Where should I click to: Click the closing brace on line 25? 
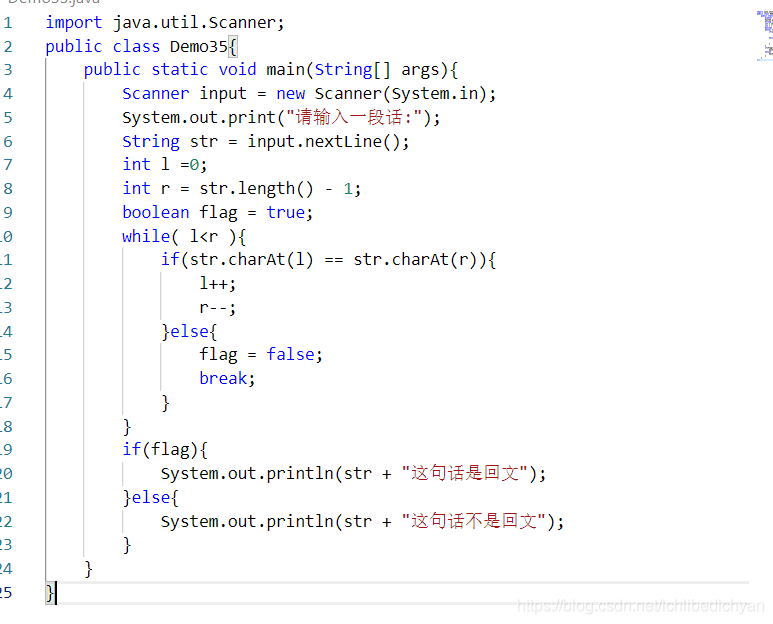(50, 592)
